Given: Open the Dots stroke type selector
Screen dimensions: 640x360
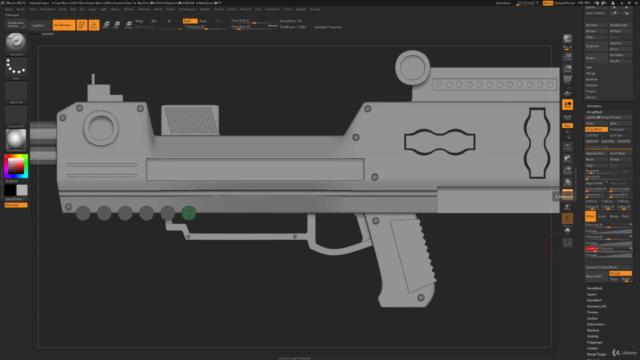Looking at the screenshot, I should pos(16,67).
